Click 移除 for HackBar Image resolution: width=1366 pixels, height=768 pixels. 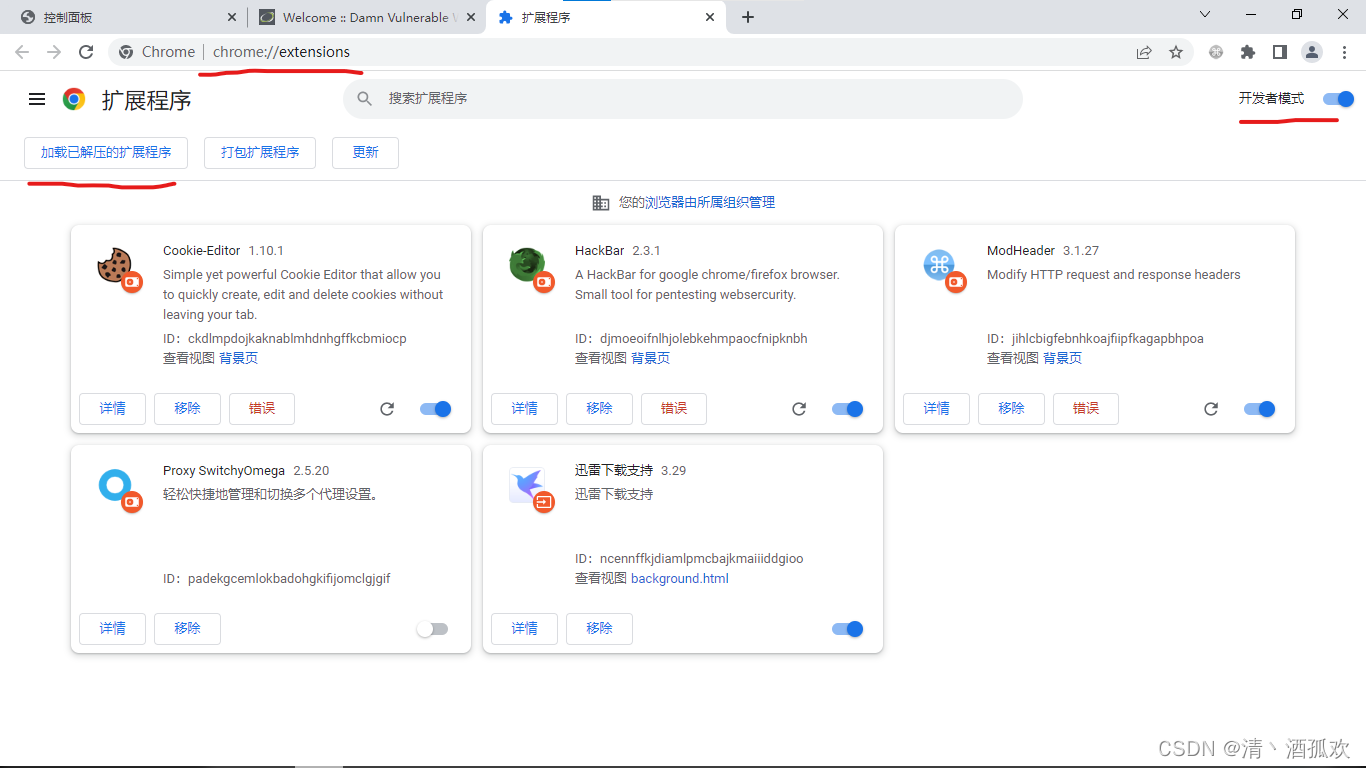tap(599, 409)
